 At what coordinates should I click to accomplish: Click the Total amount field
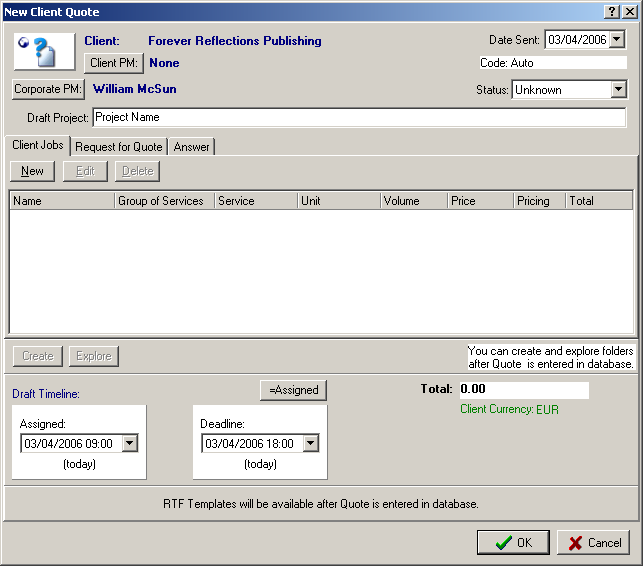pyautogui.click(x=523, y=389)
